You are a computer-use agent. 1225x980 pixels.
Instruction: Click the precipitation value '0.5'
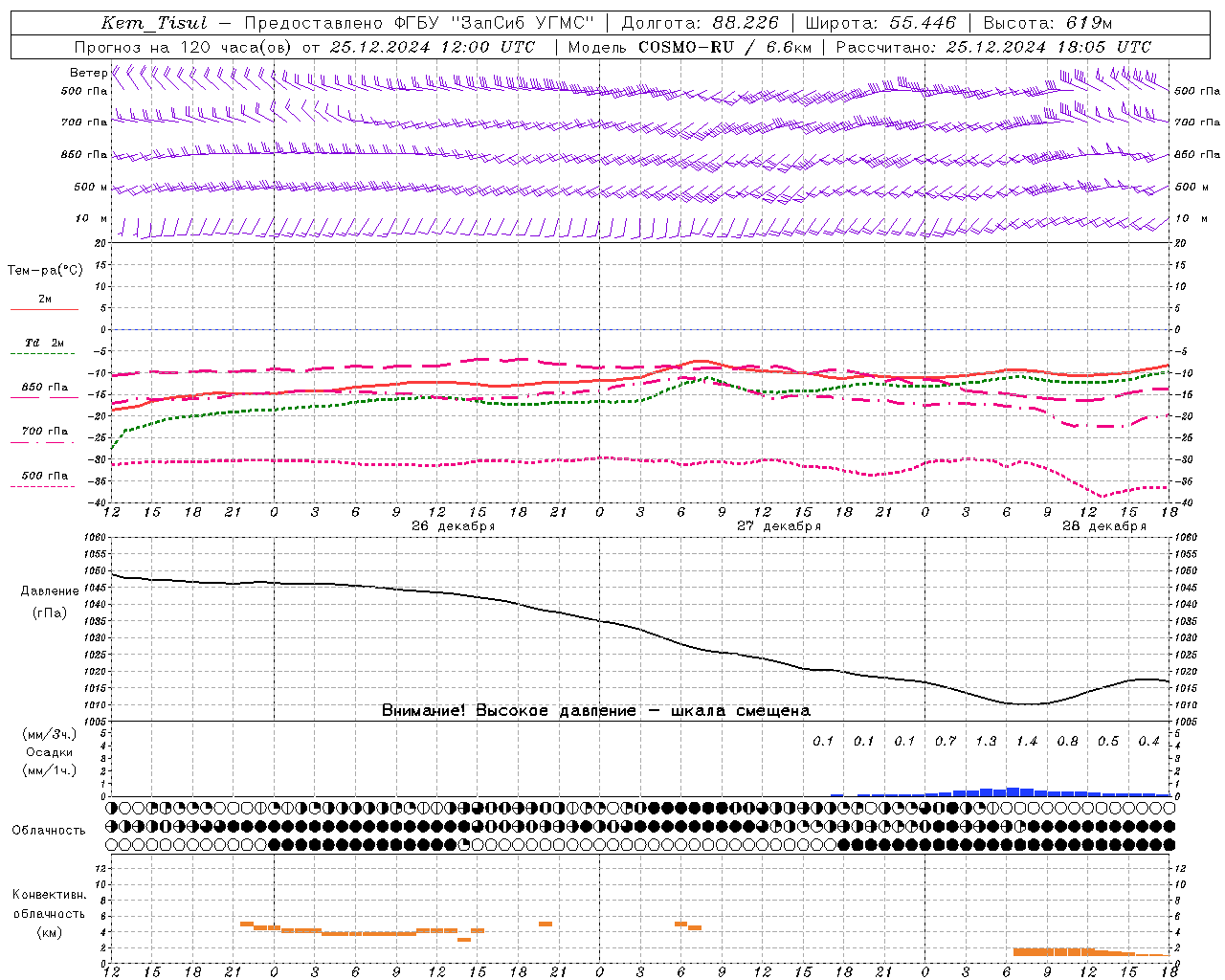coord(1108,741)
